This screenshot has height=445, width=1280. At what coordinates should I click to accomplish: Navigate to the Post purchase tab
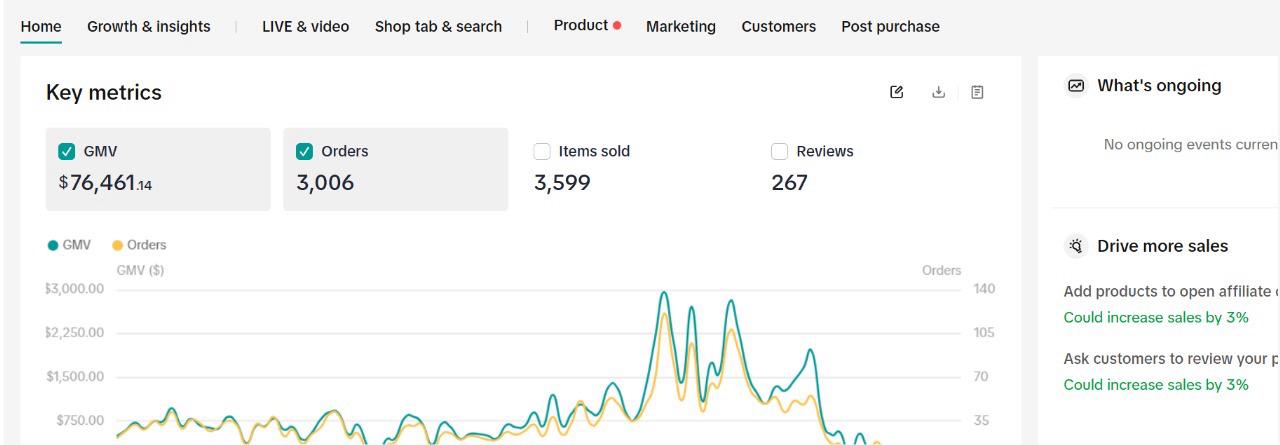(890, 27)
